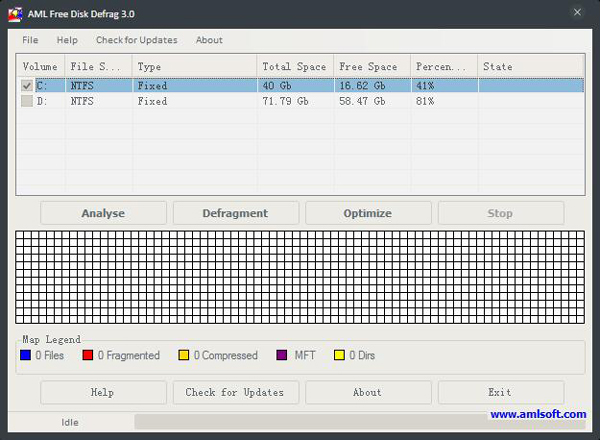This screenshot has width=600, height=440.
Task: Click the yellow Dirs legend swatch
Action: 339,355
